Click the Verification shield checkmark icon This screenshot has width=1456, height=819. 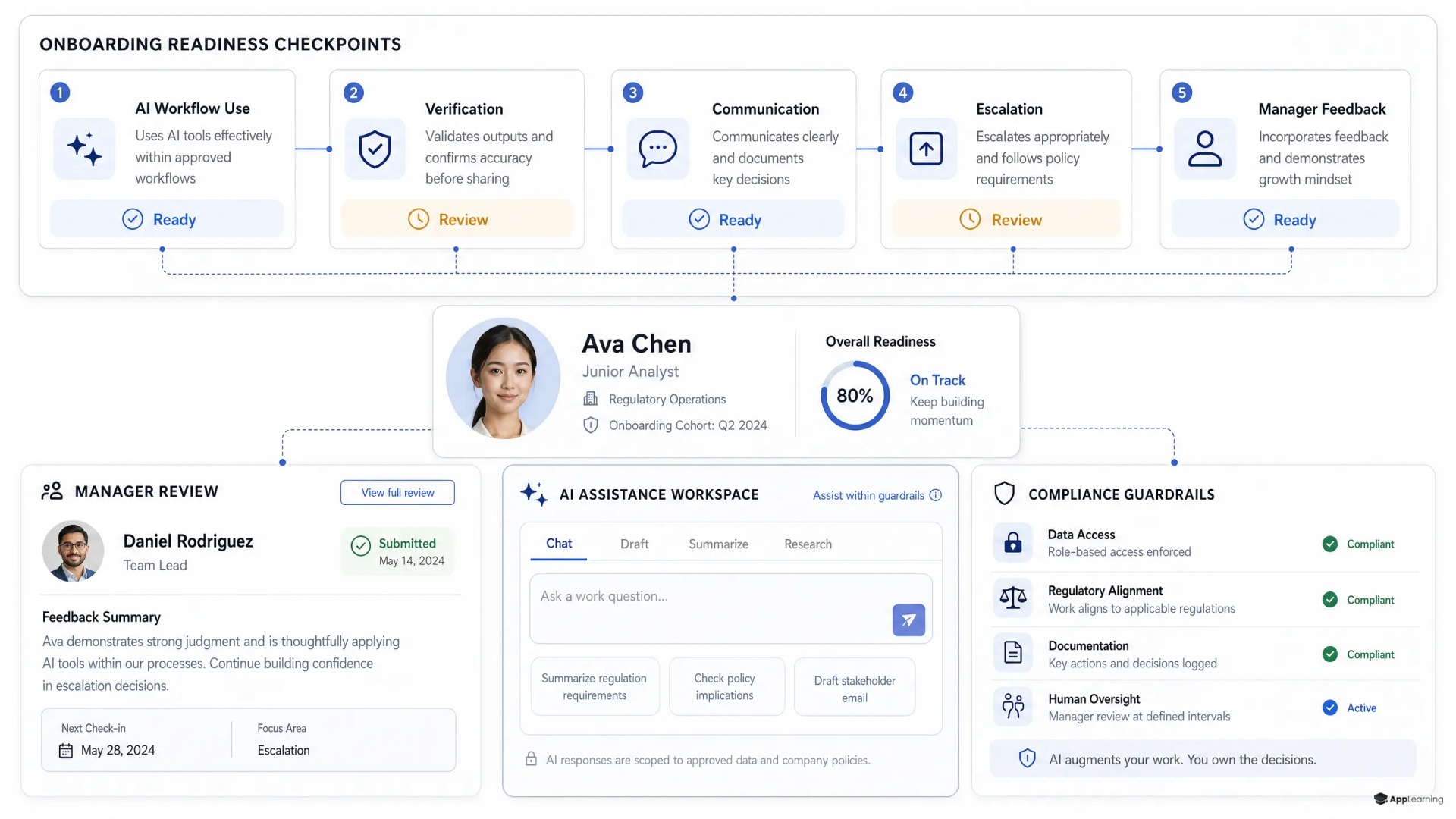pyautogui.click(x=375, y=149)
